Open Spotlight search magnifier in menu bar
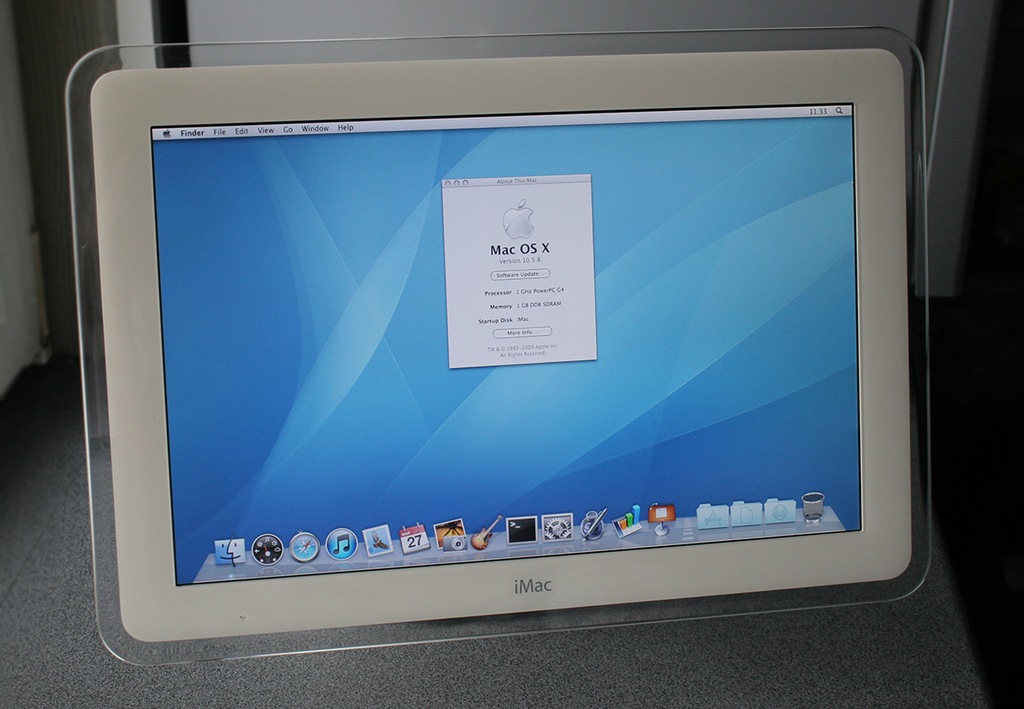1024x709 pixels. 839,111
